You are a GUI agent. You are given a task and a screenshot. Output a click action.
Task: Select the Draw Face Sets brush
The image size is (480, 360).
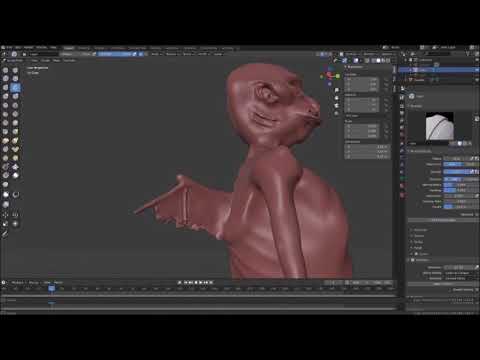6,184
